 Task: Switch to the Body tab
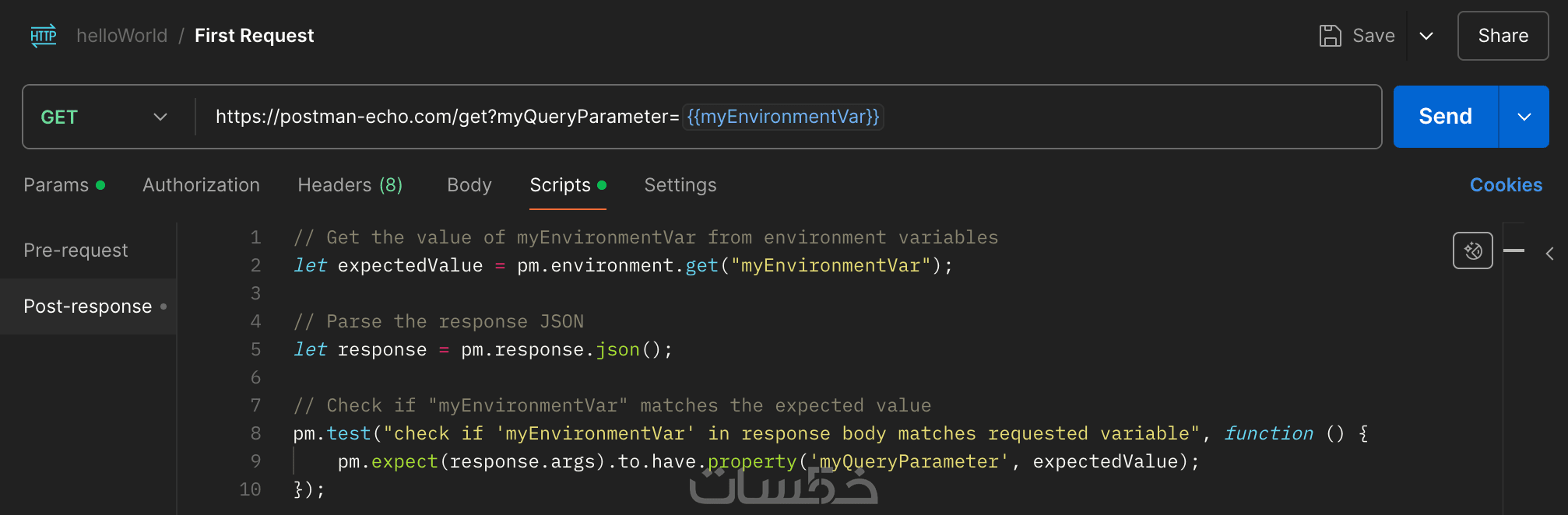(x=469, y=185)
